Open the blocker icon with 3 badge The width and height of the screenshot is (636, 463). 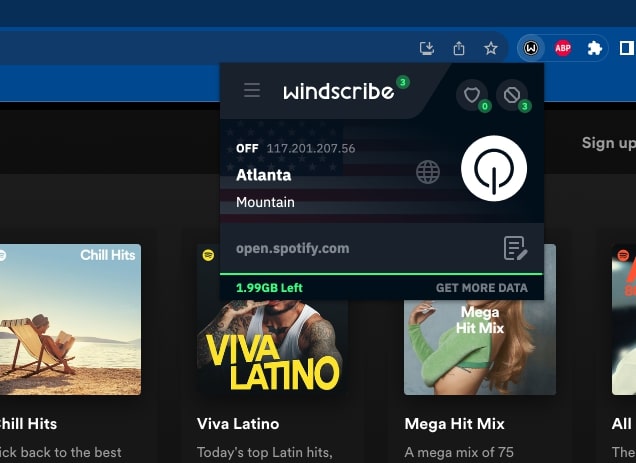click(x=512, y=95)
